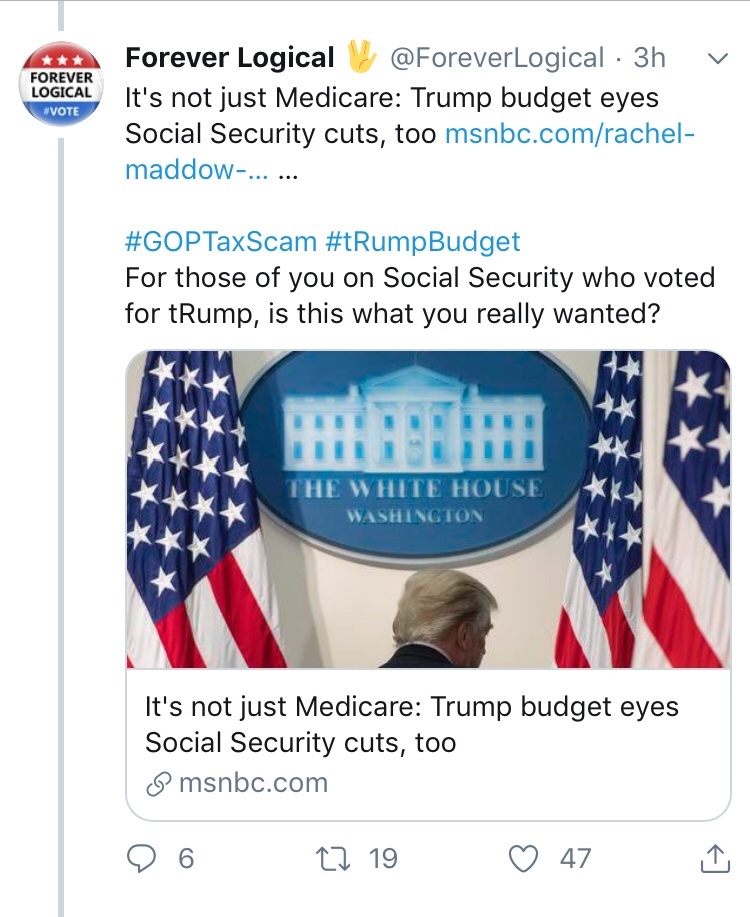Click the chain link icon beside msnbc.com
This screenshot has width=750, height=917.
pos(158,783)
